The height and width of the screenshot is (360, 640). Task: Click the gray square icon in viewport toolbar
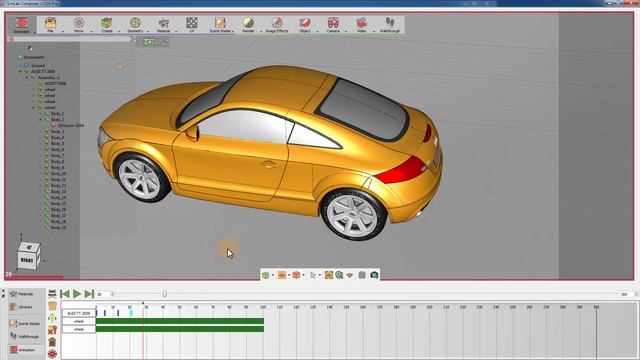(362, 275)
